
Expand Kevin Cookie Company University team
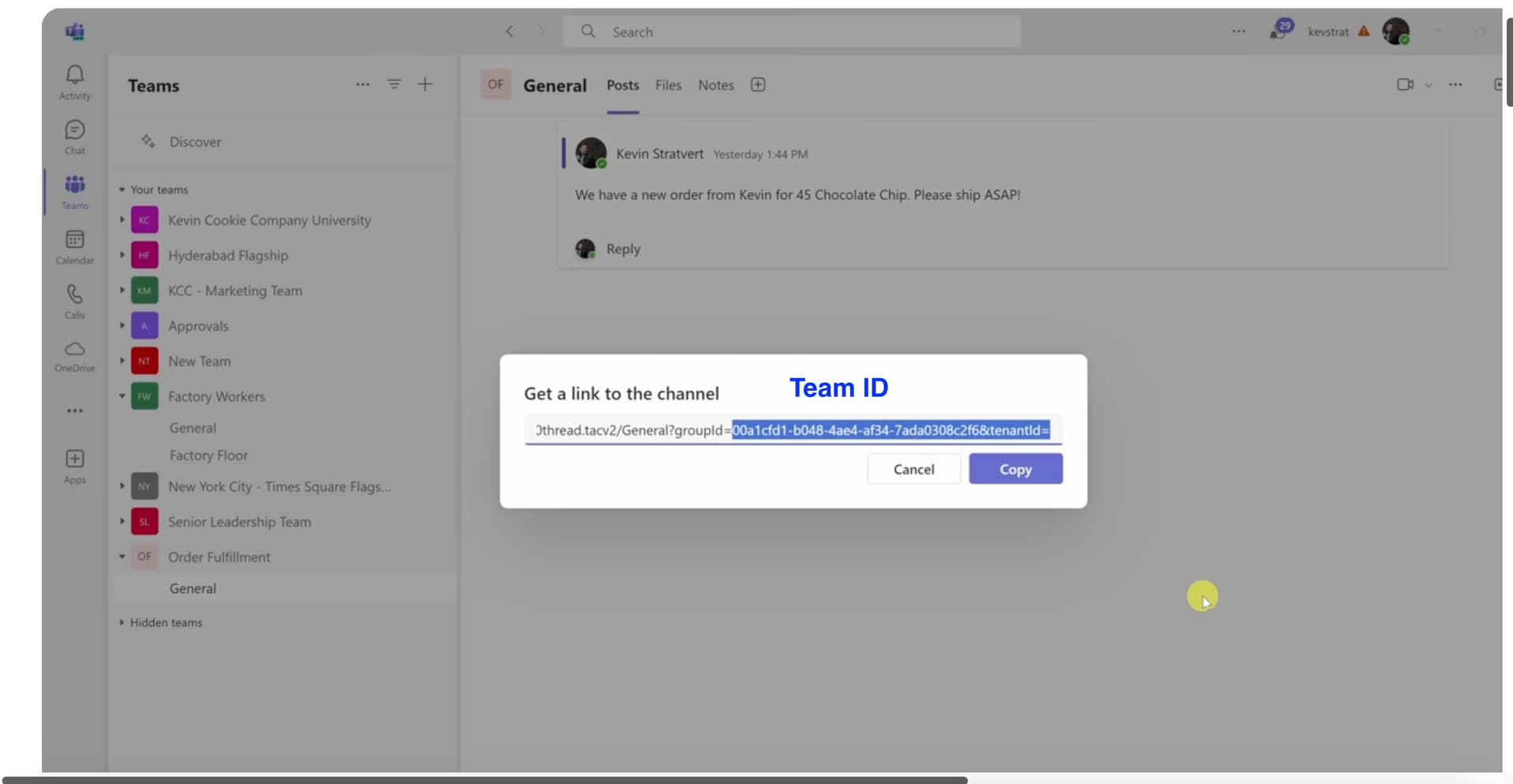[x=122, y=220]
